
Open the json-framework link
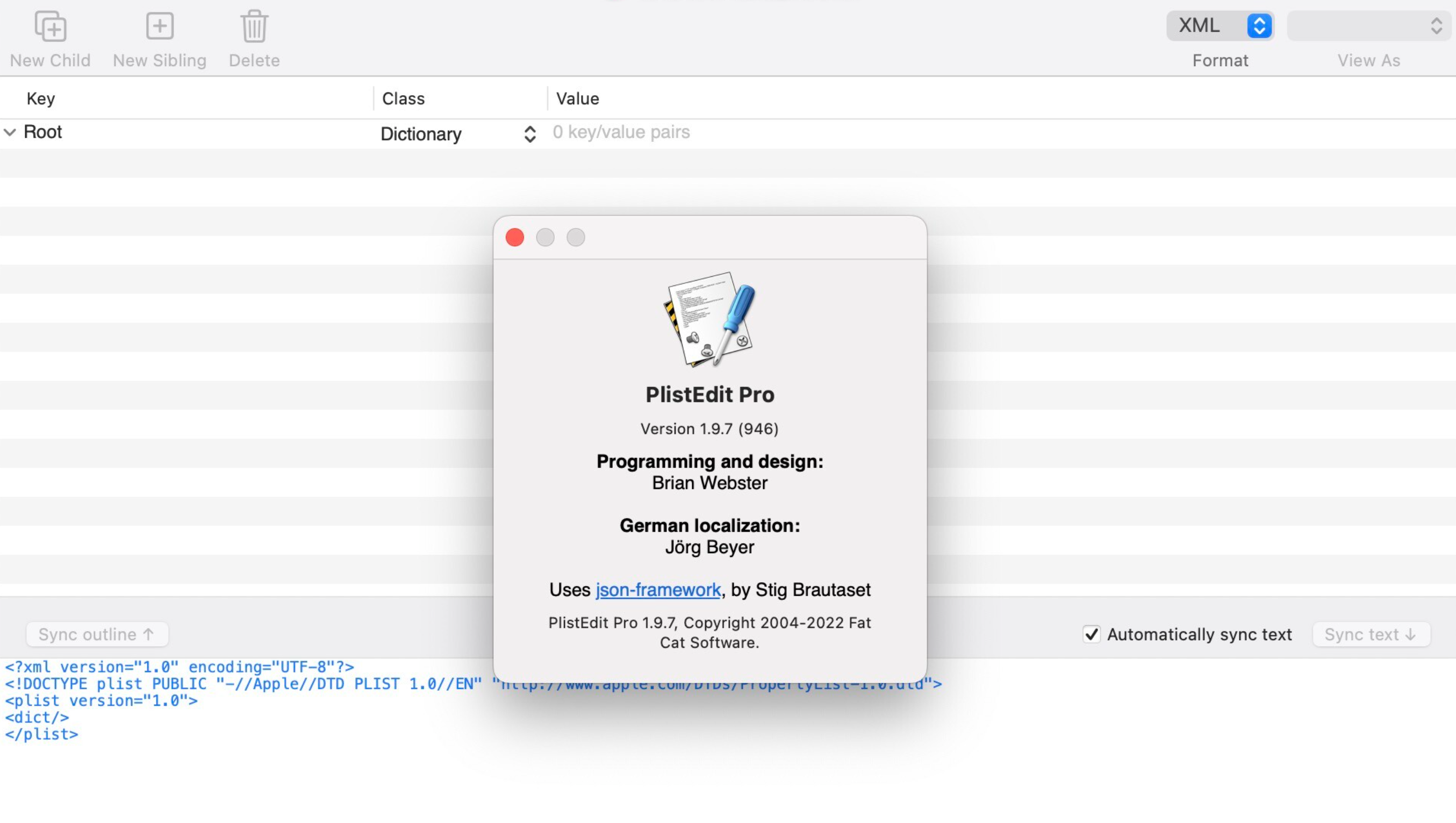point(658,590)
